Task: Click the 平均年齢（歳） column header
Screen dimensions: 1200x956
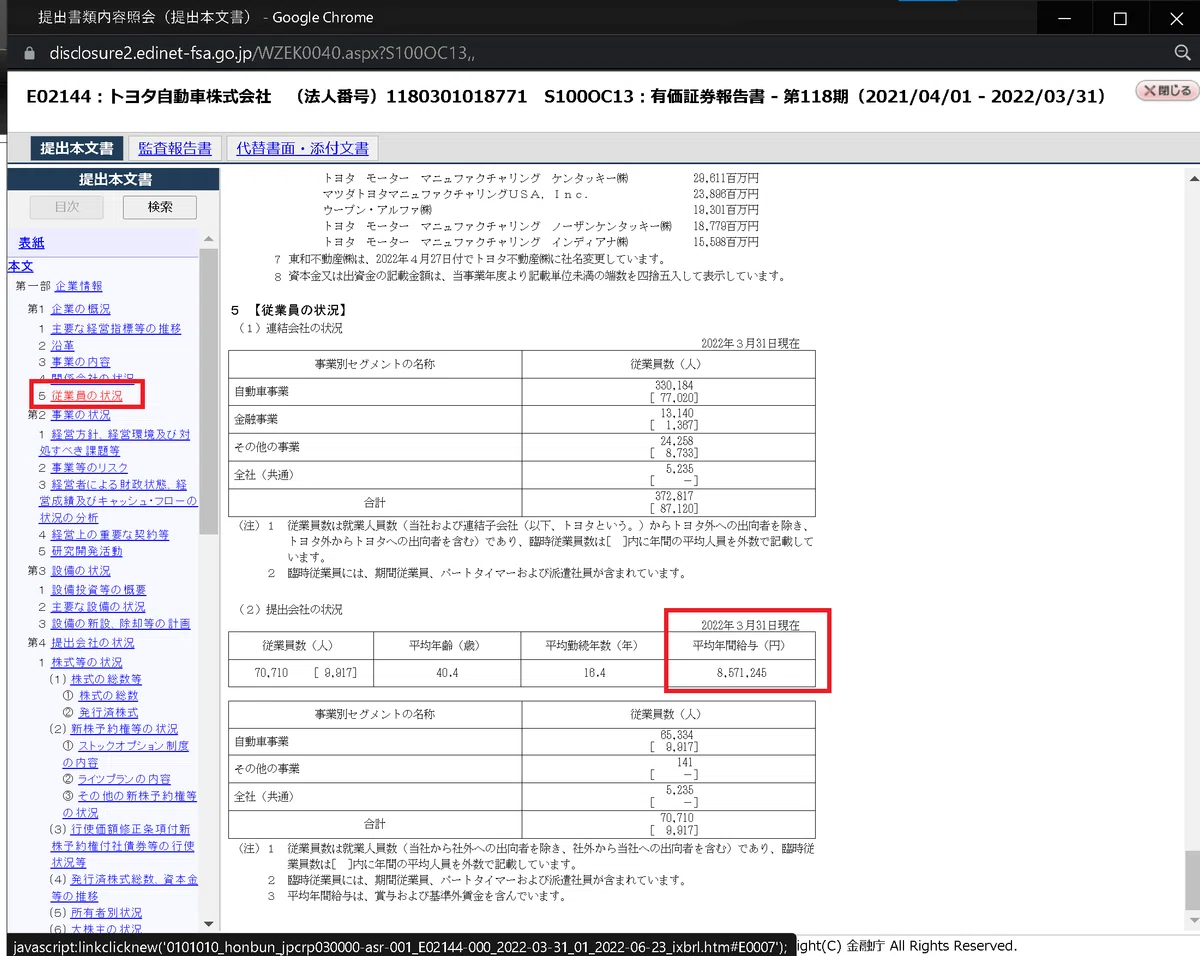Action: 448,645
